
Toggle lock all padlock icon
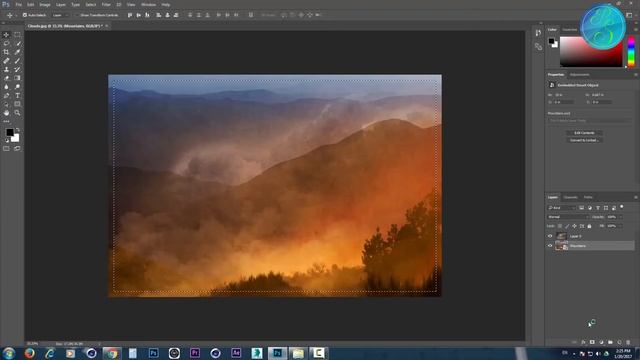click(589, 226)
